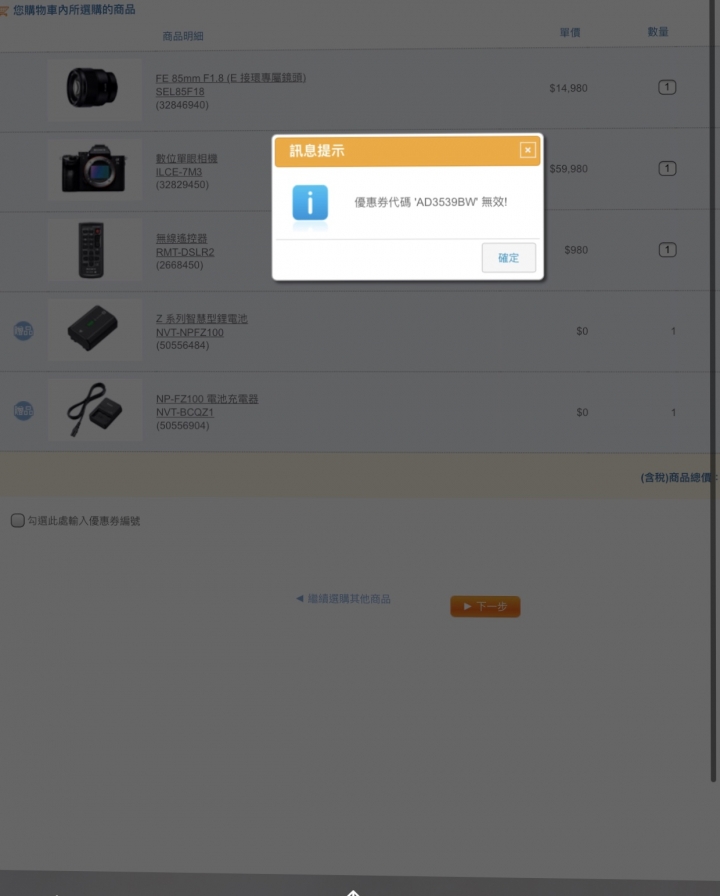Open Z 系列智慧型鋰電池 product link
The height and width of the screenshot is (896, 720).
(x=201, y=325)
